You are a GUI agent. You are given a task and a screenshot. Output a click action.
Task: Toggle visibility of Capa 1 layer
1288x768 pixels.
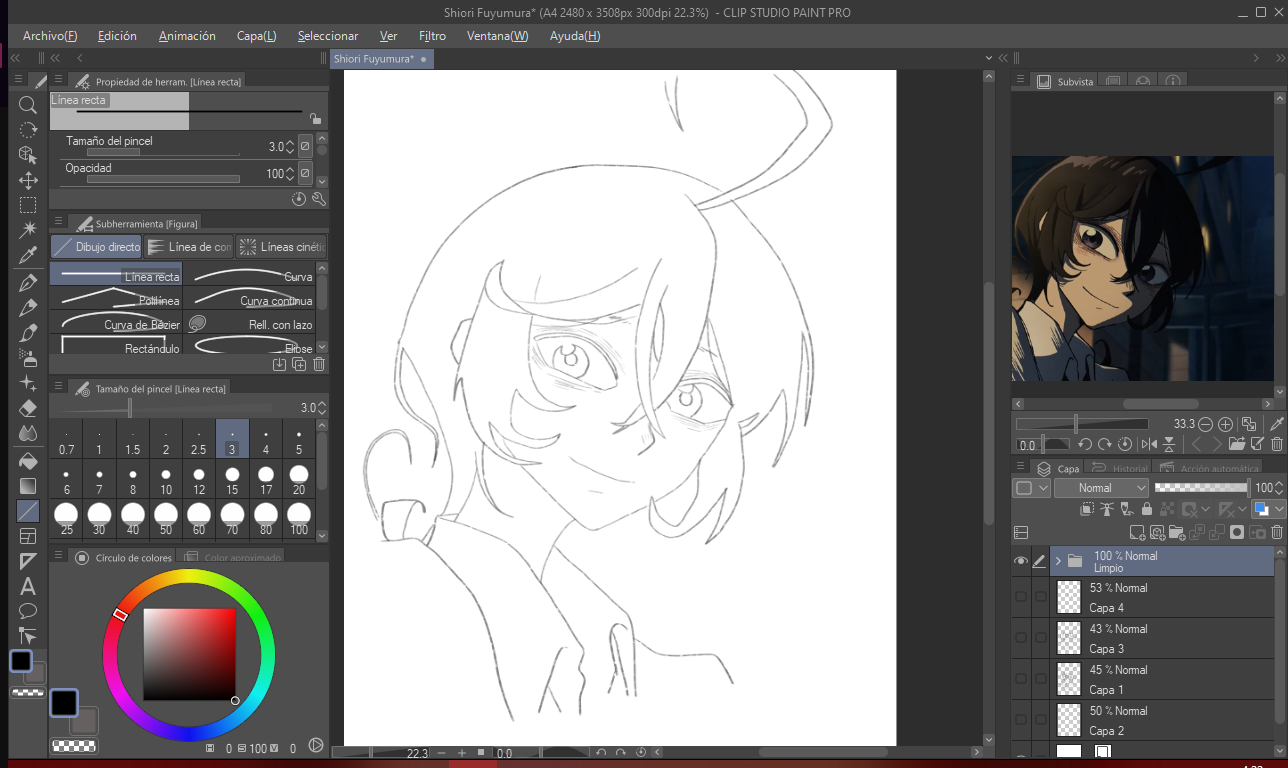pos(1020,679)
